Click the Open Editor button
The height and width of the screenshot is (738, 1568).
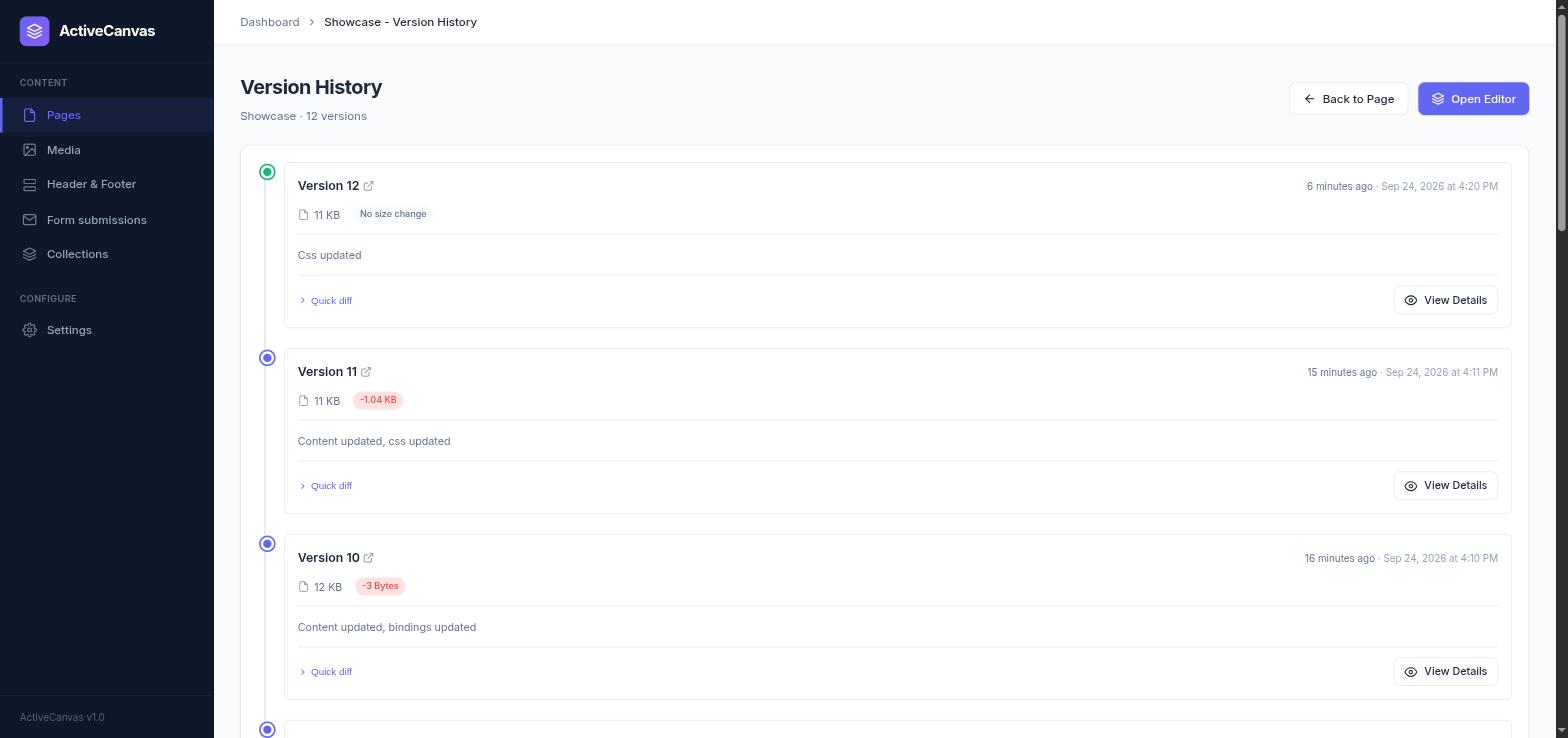click(1473, 99)
